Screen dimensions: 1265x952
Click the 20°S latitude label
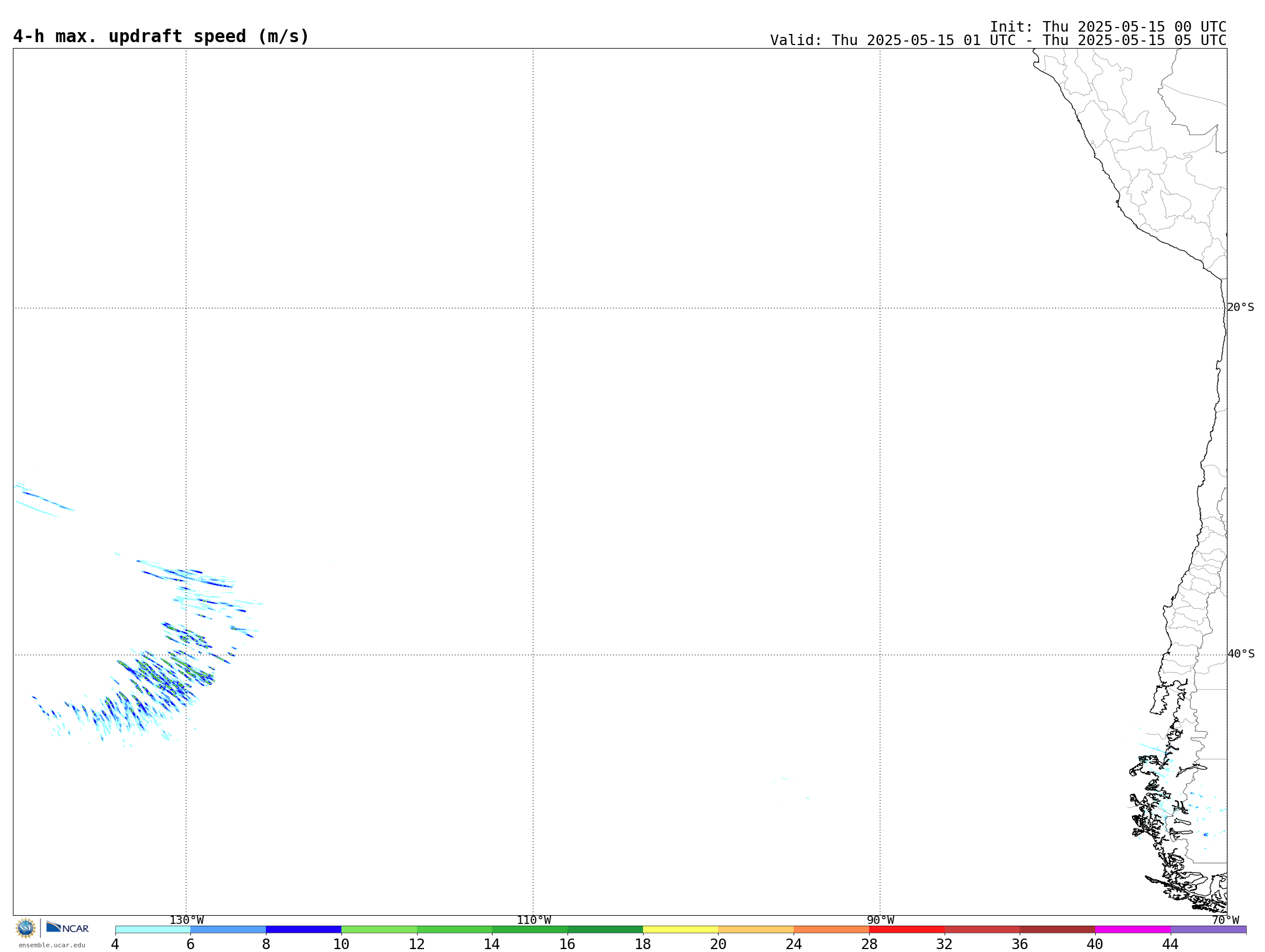[1240, 307]
